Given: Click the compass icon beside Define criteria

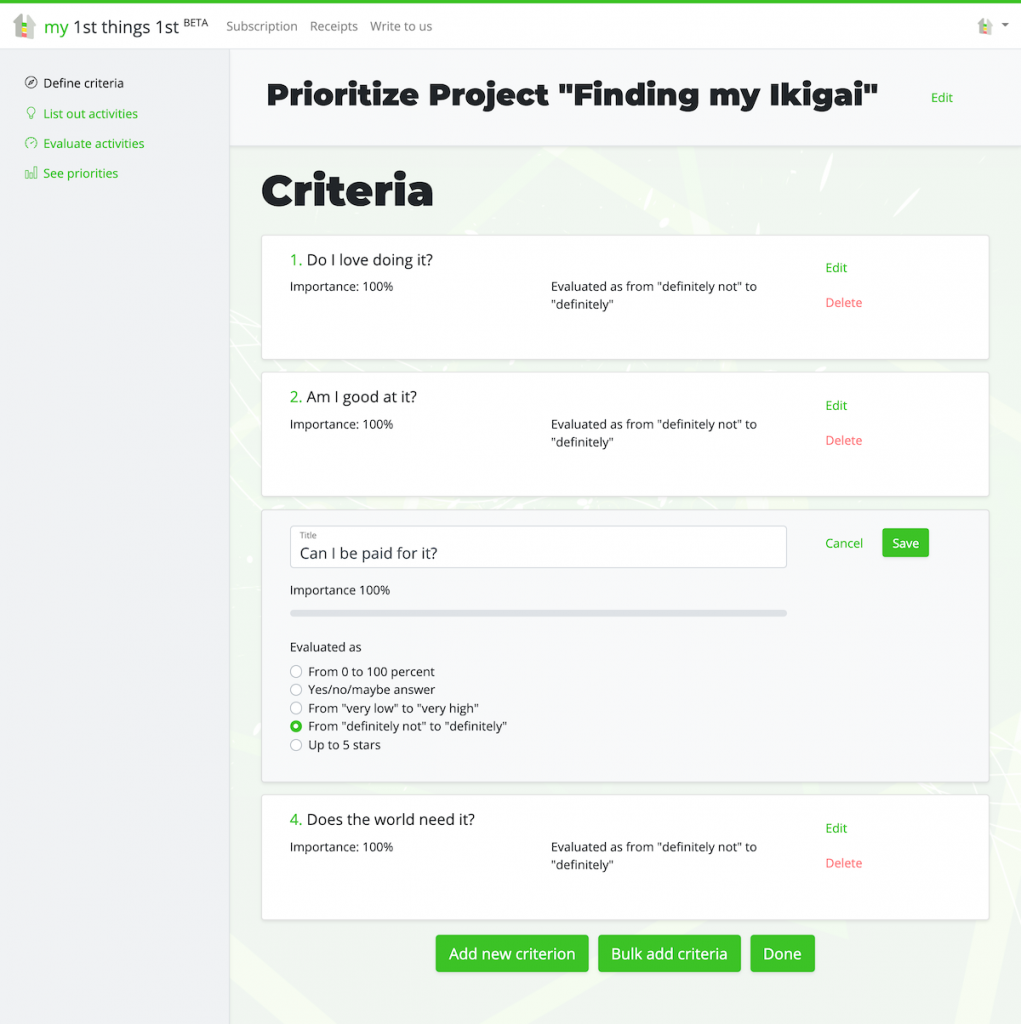Looking at the screenshot, I should 31,83.
